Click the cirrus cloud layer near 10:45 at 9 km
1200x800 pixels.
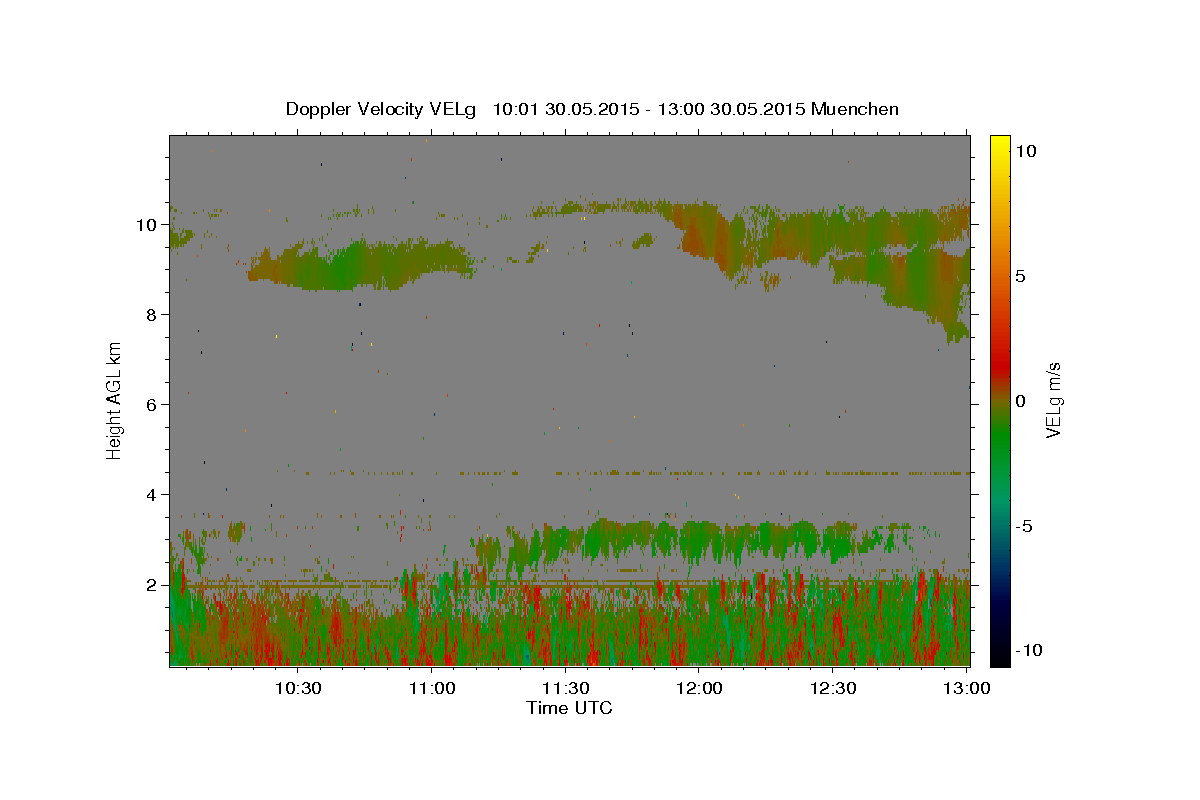coord(360,265)
